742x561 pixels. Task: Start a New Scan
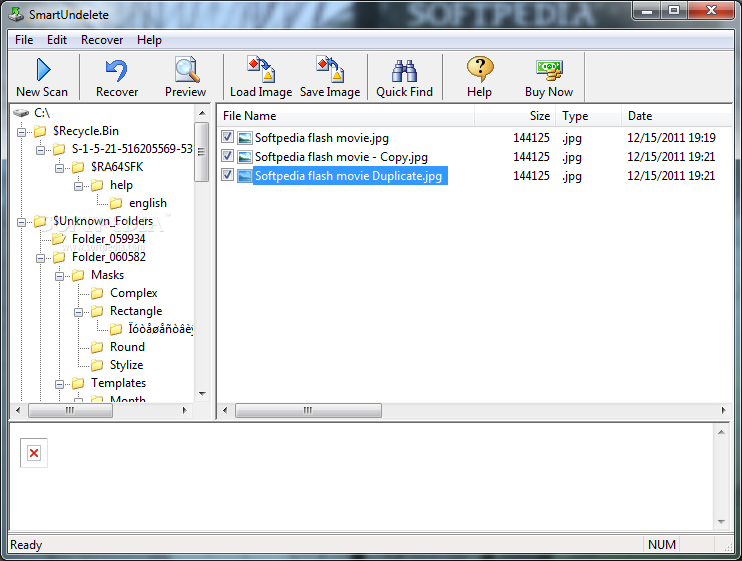point(43,77)
